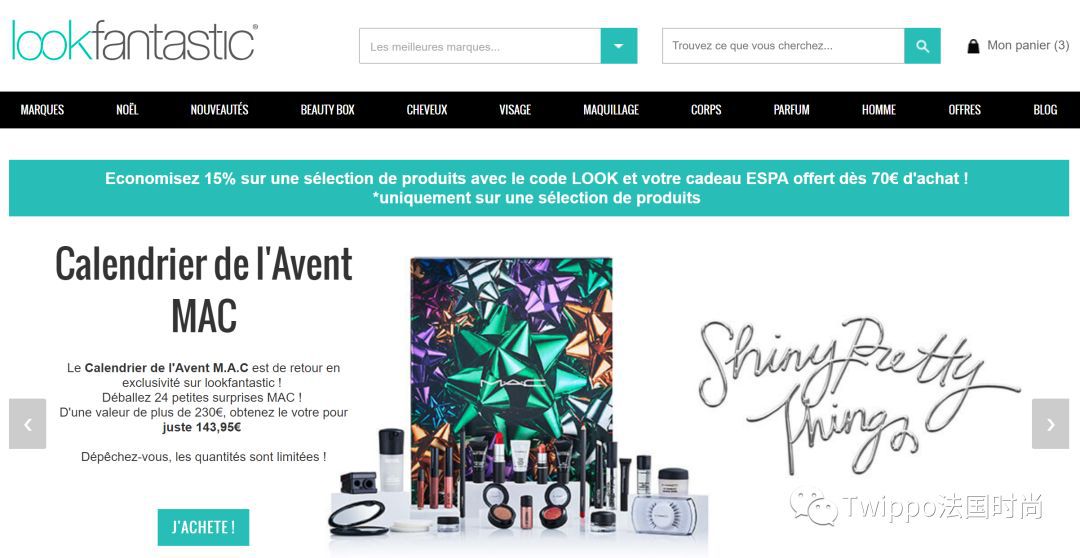Open the CHEVEUX category
The height and width of the screenshot is (558, 1080).
coord(427,110)
